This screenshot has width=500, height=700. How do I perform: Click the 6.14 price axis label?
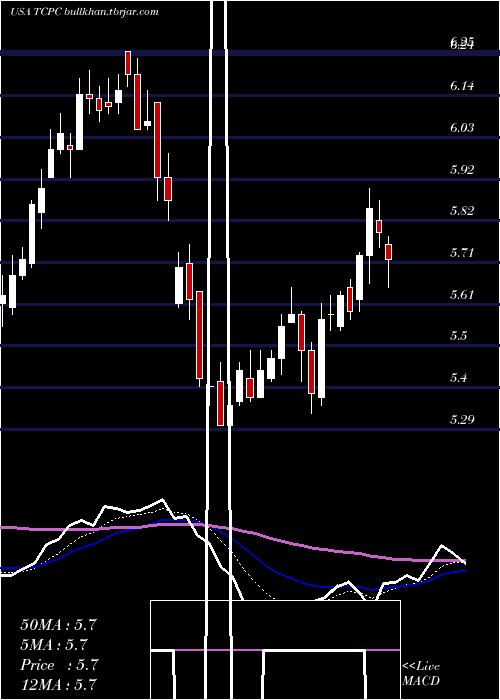[462, 86]
